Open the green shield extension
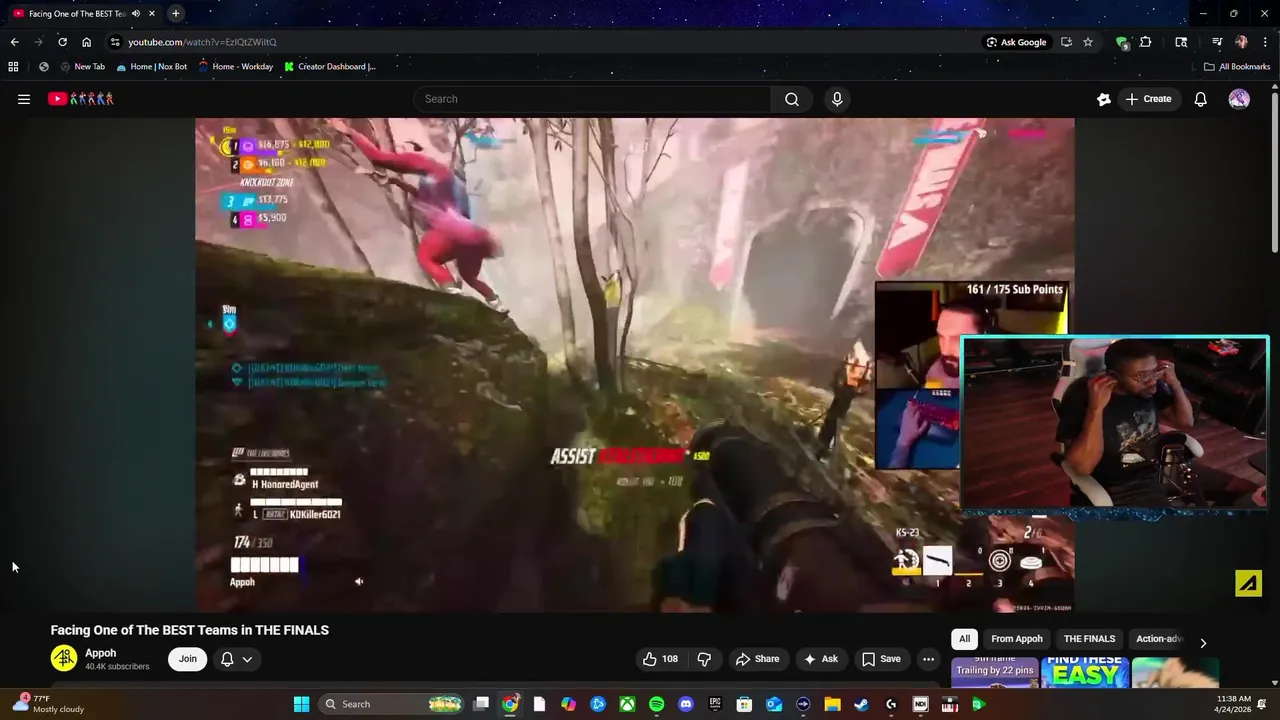The image size is (1280, 720). (1122, 42)
